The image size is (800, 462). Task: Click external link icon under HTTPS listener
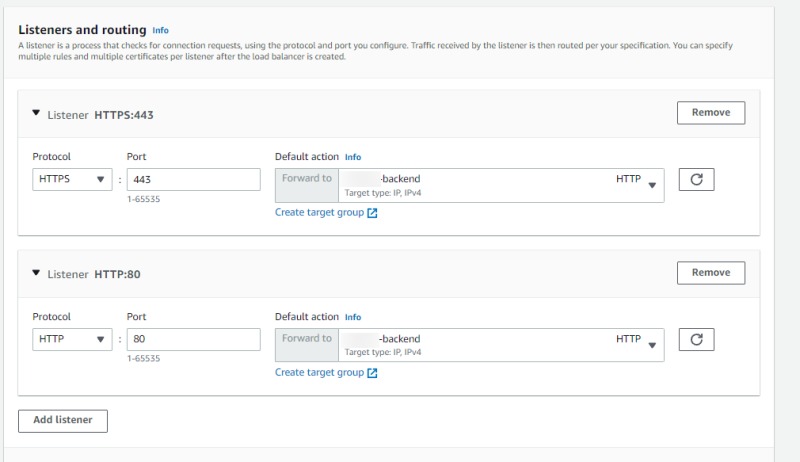(372, 213)
